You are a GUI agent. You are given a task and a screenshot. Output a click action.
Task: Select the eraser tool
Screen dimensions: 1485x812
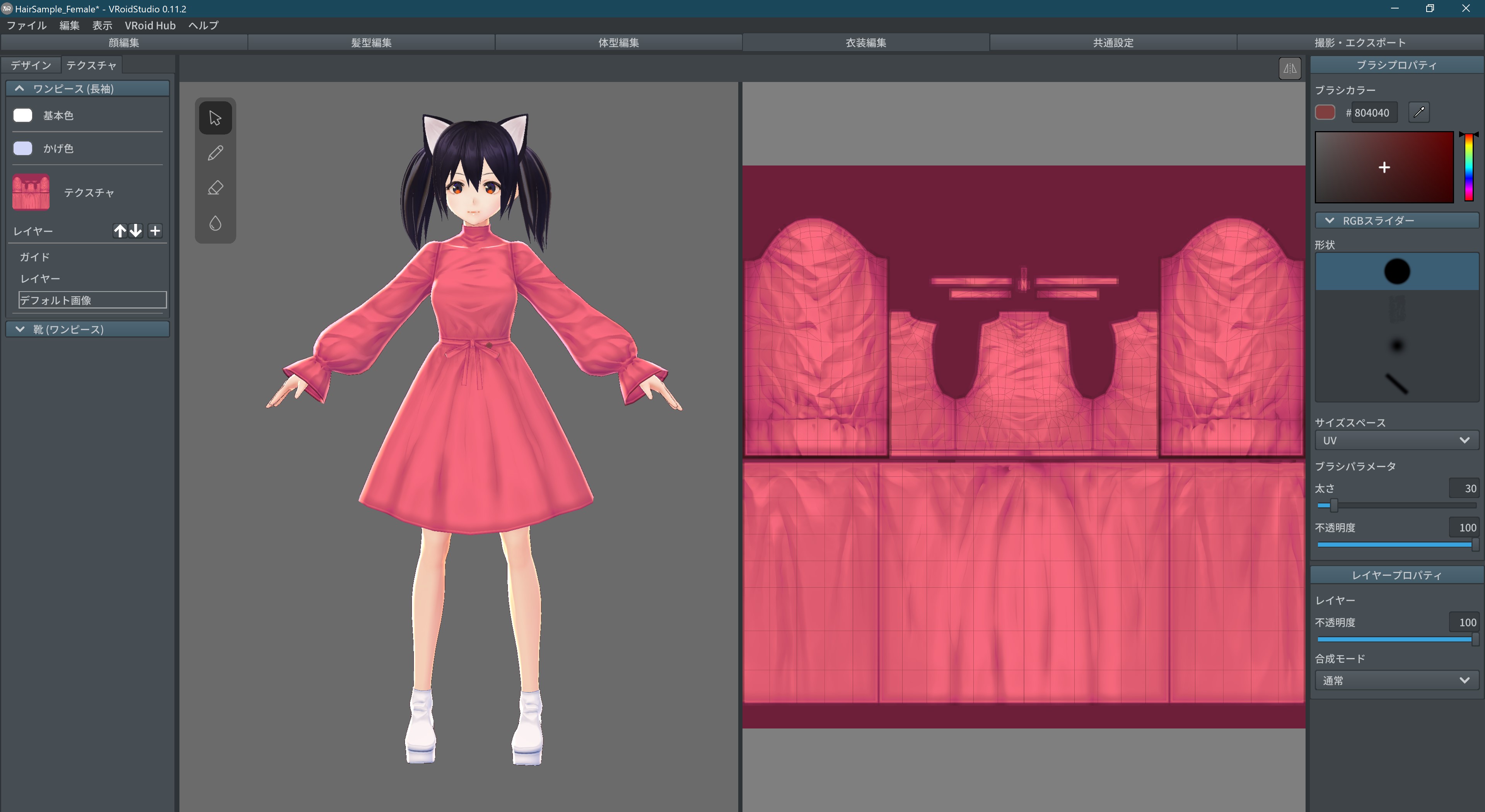click(x=215, y=188)
